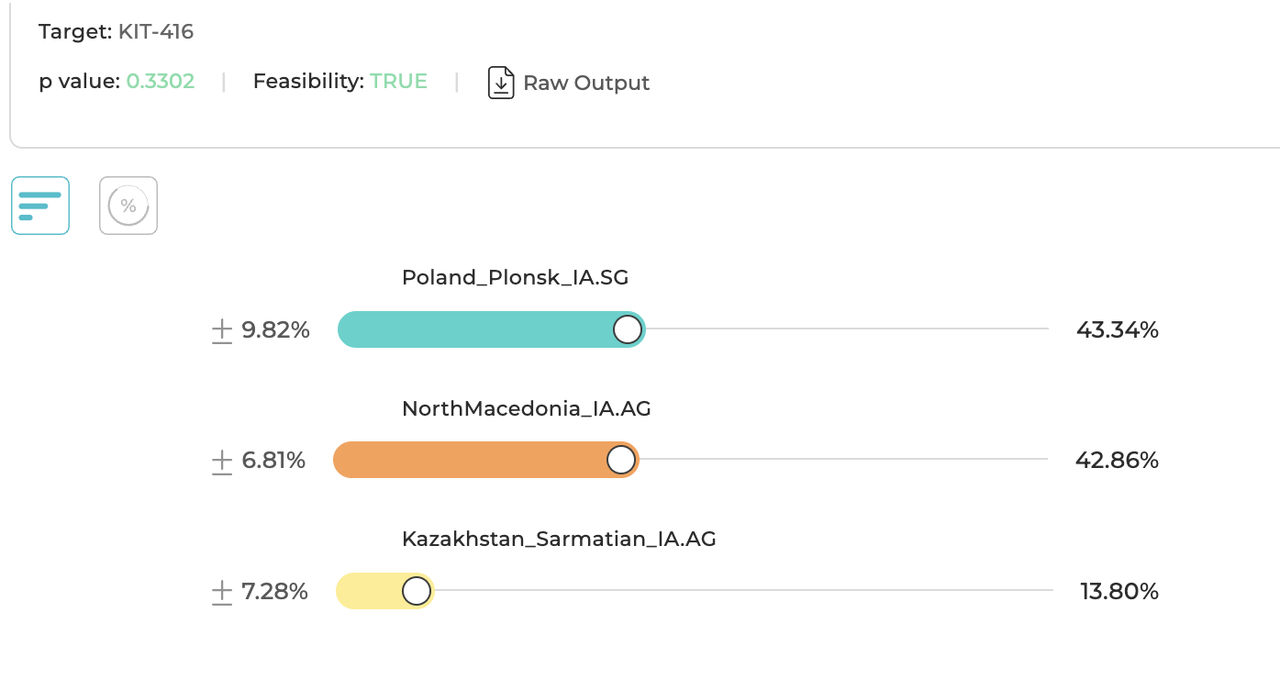Select the Poland_Plonsk_IA.SG source label
Image resolution: width=1280 pixels, height=680 pixels.
[x=515, y=278]
